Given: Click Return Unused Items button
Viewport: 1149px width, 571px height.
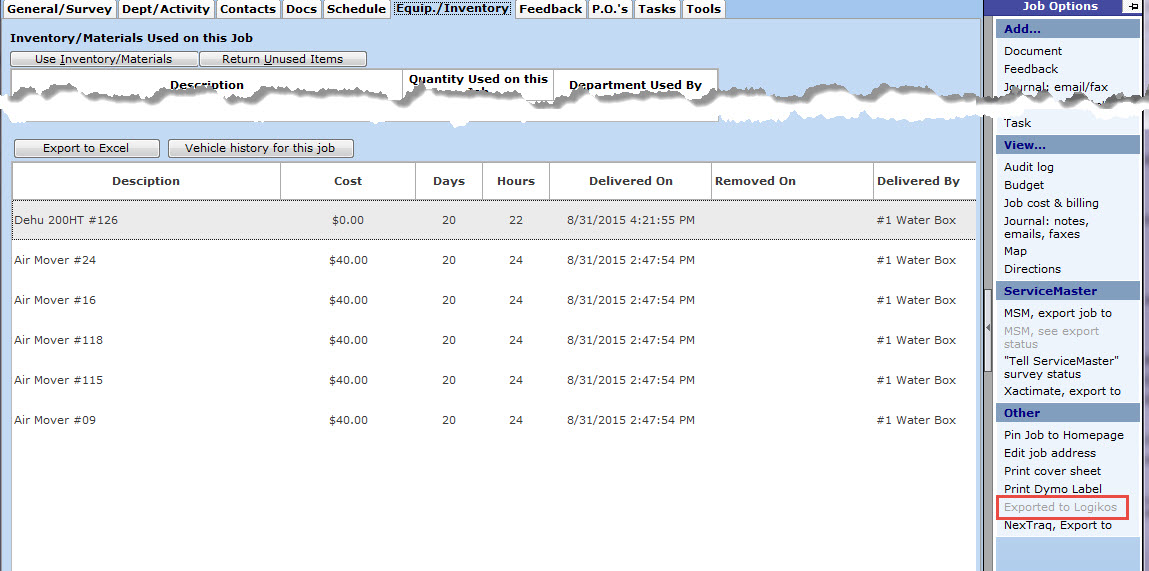Looking at the screenshot, I should [283, 59].
